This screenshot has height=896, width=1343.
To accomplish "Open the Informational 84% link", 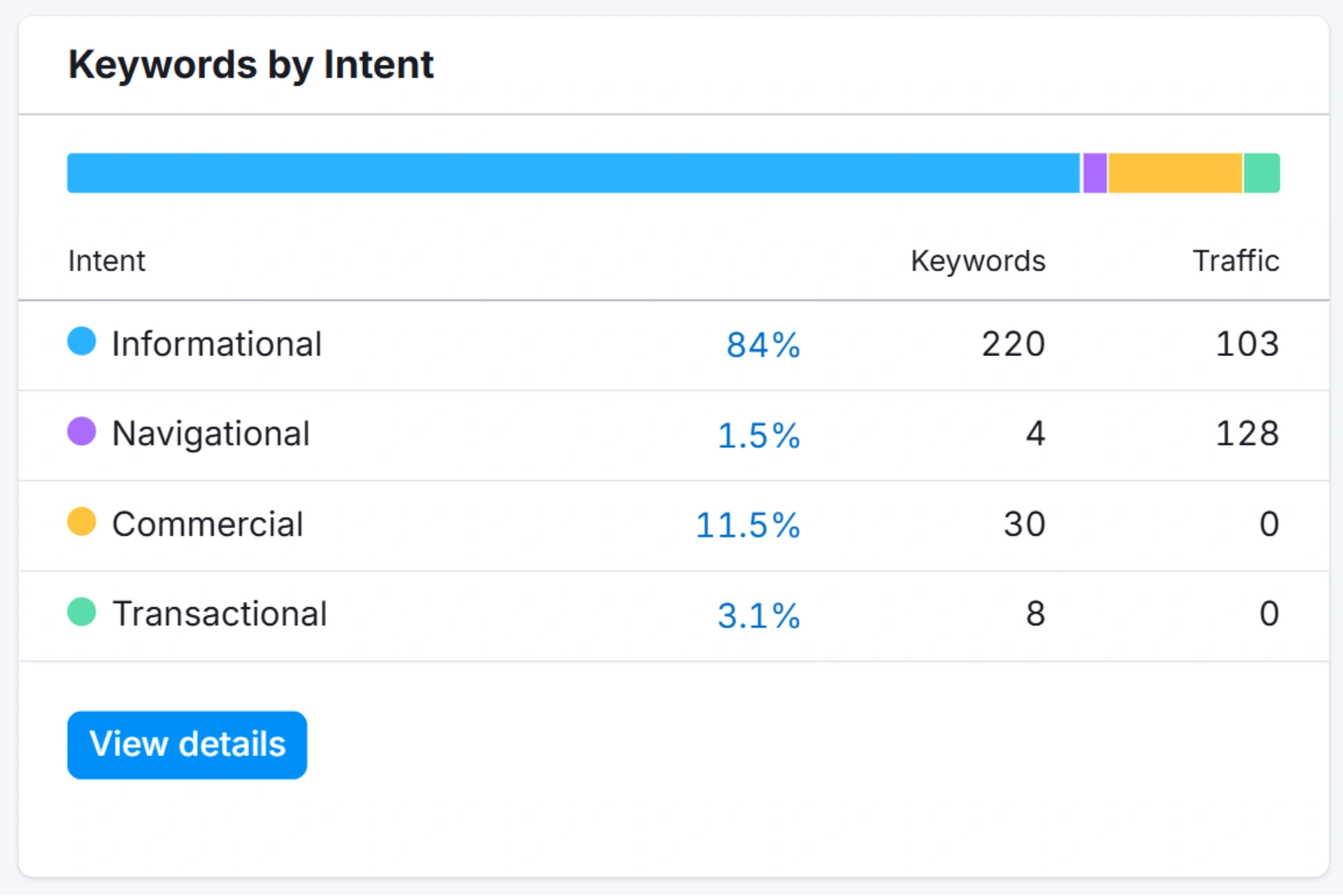I will pyautogui.click(x=762, y=345).
